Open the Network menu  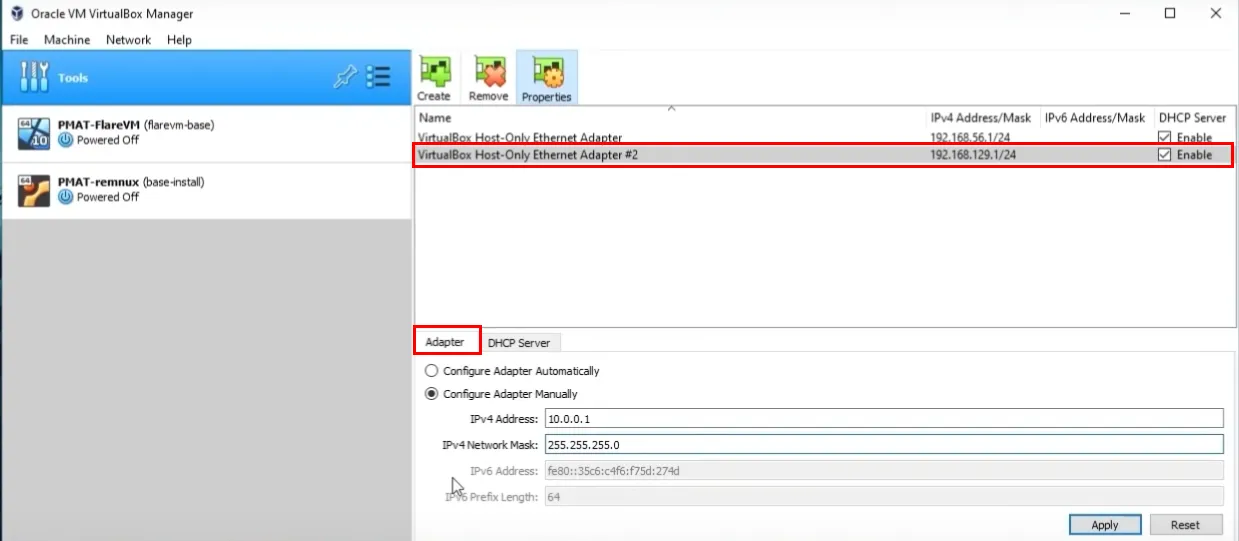[128, 40]
